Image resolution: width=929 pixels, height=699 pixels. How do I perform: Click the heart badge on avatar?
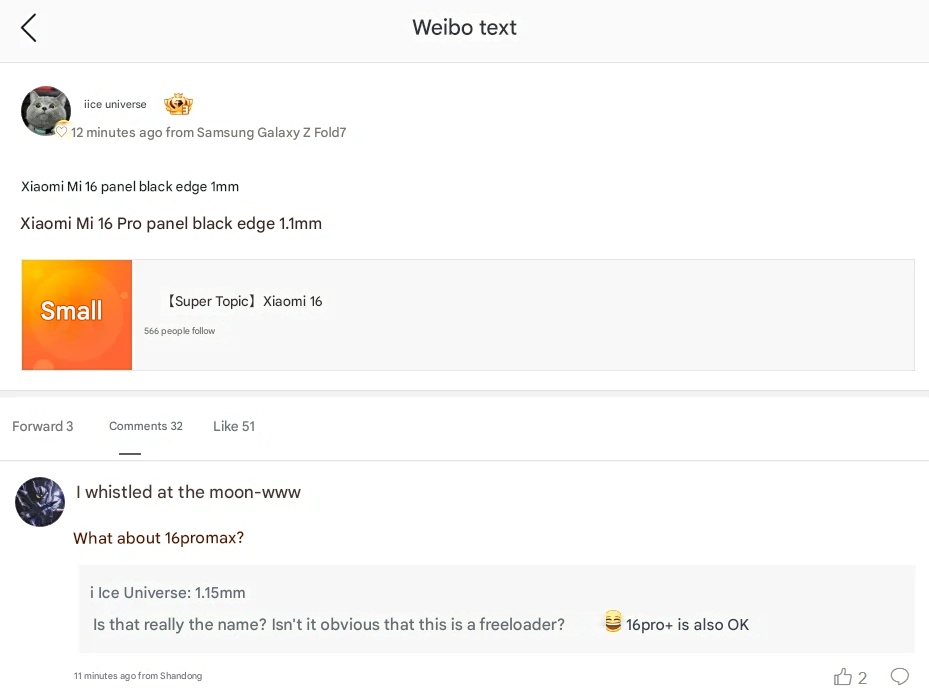(x=62, y=132)
